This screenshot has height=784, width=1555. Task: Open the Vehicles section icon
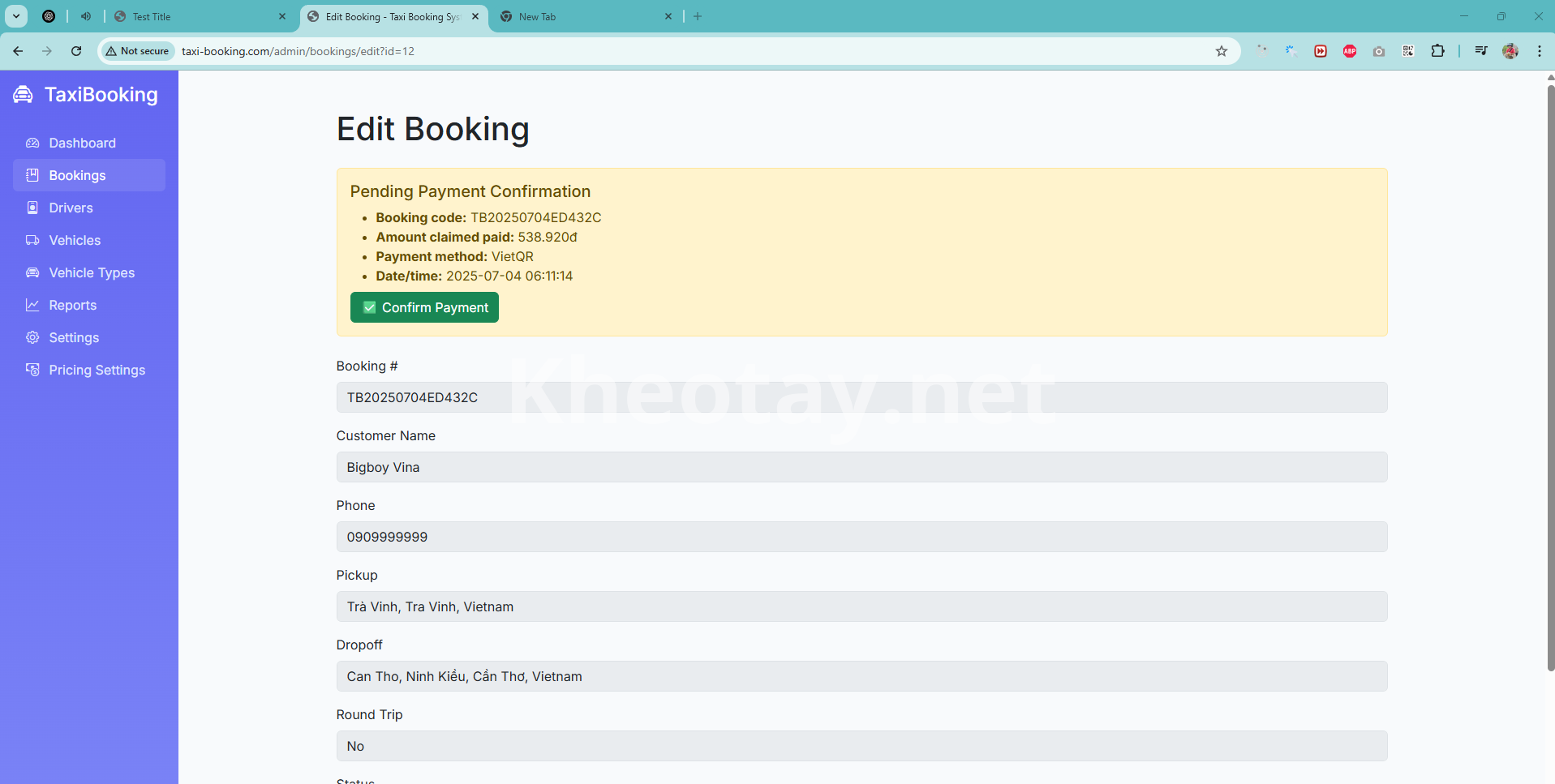[x=32, y=240]
